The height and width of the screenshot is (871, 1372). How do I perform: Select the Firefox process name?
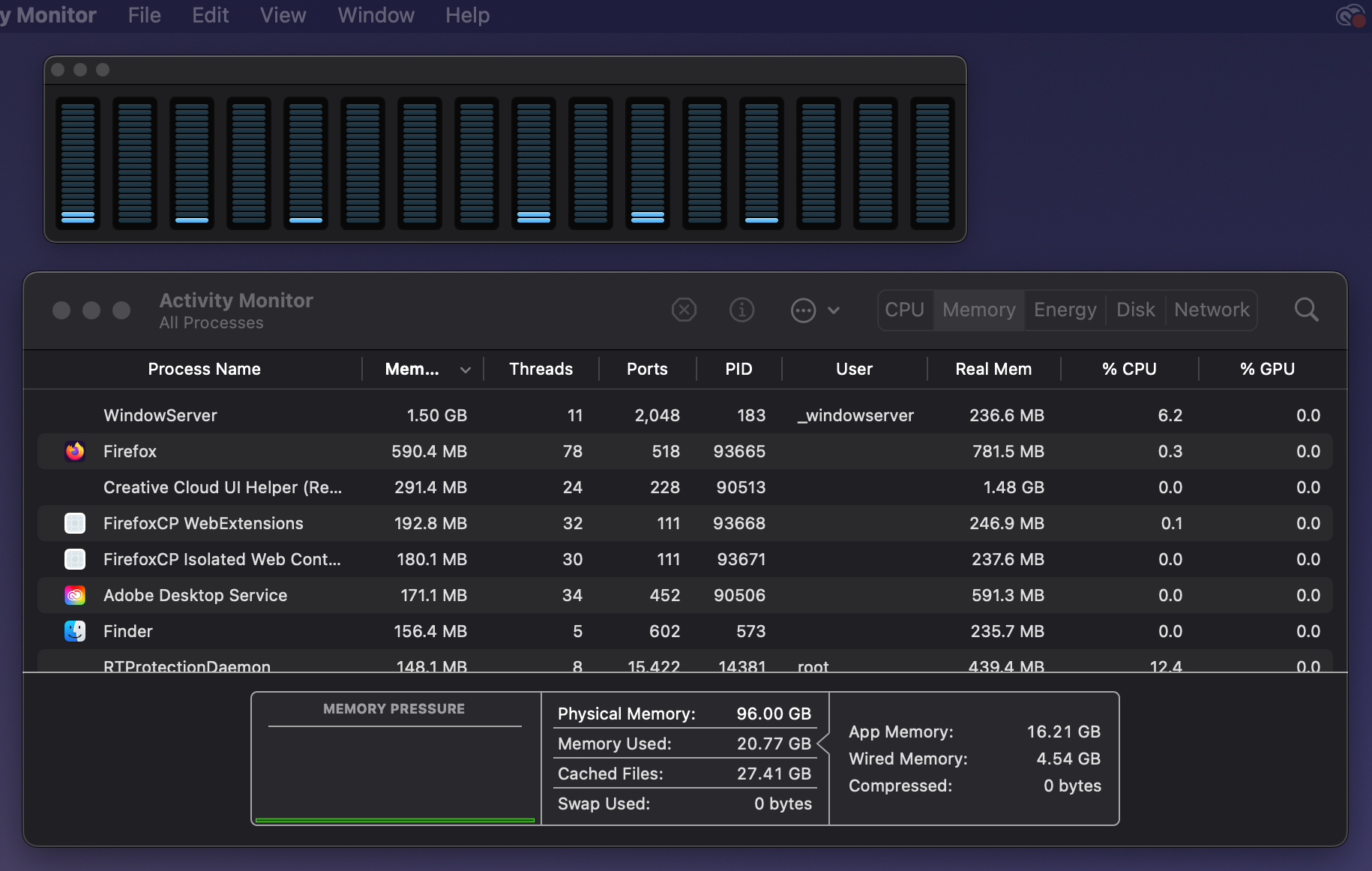tap(130, 451)
